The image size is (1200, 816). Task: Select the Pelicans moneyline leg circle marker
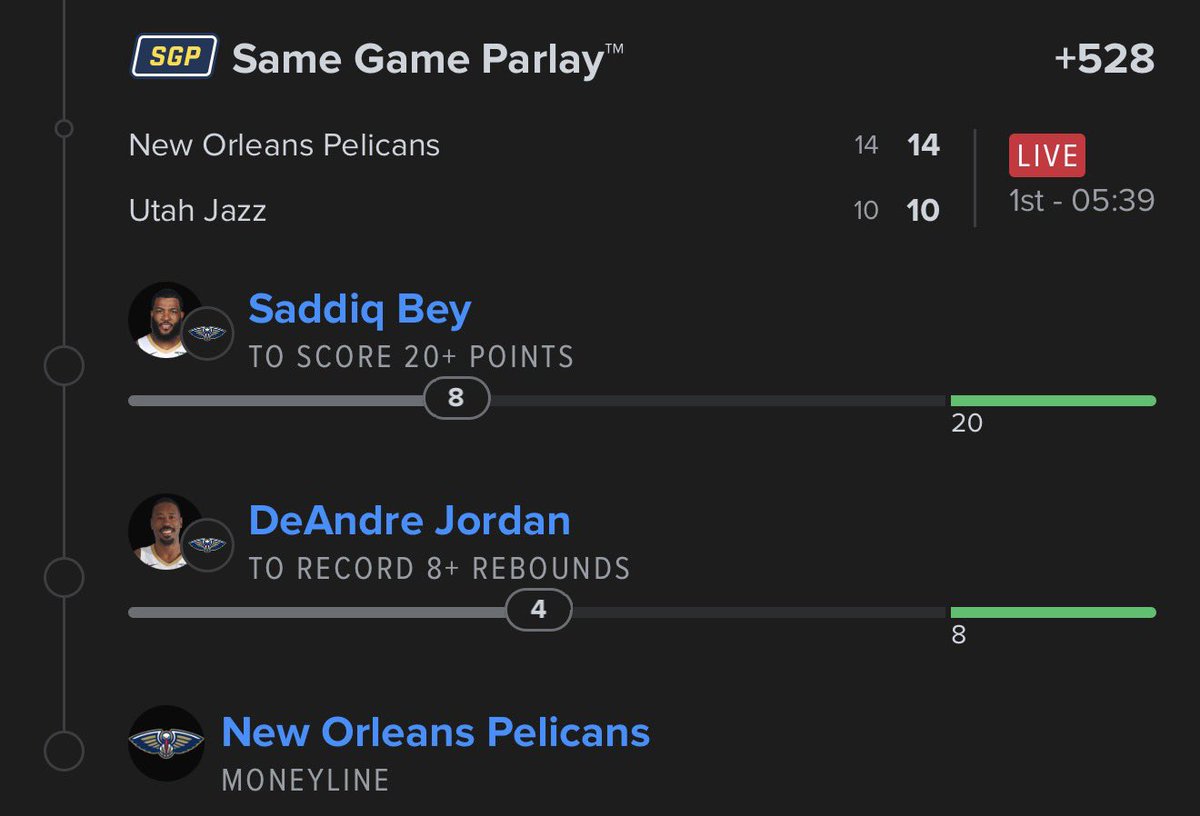coord(64,750)
